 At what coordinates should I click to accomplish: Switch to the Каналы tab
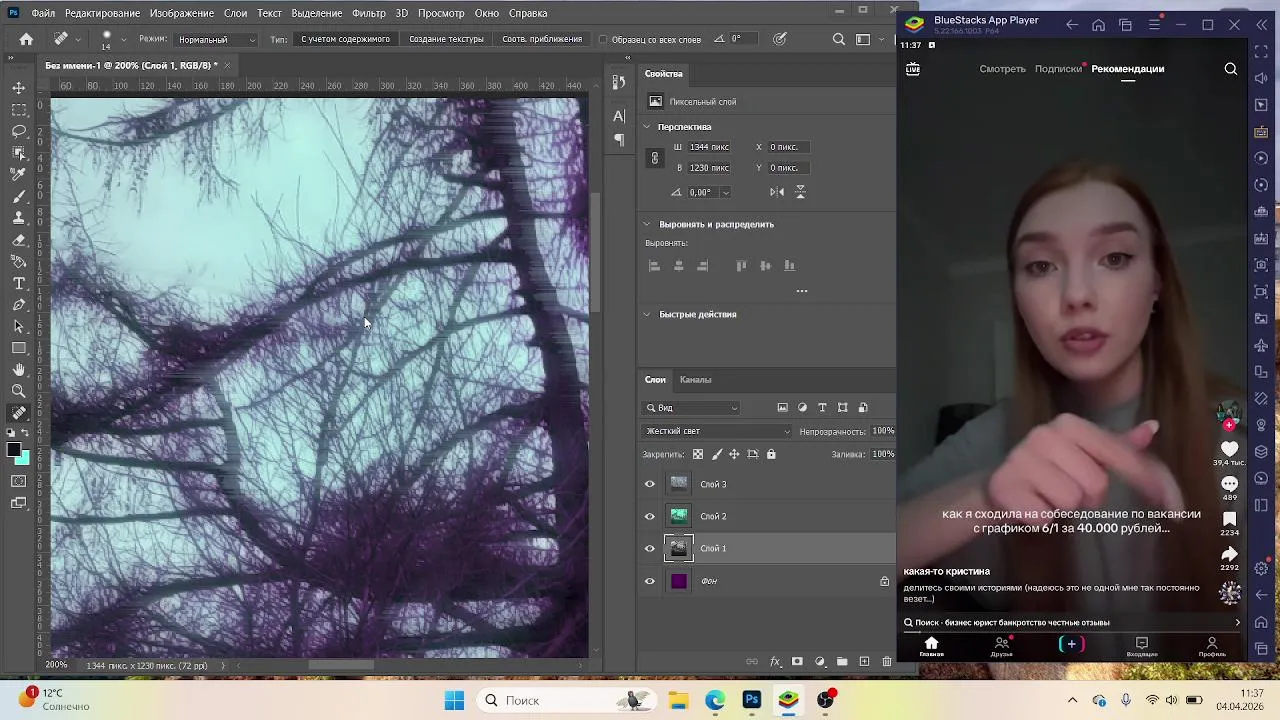[696, 380]
